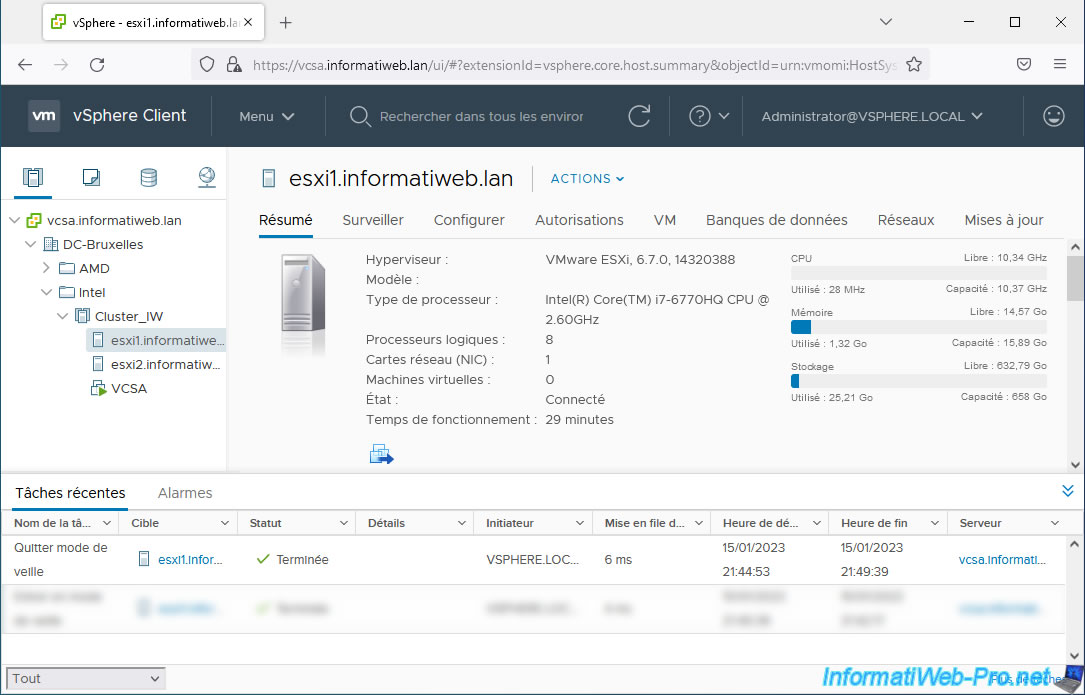Click the vSphere refresh icon in header

tap(639, 116)
